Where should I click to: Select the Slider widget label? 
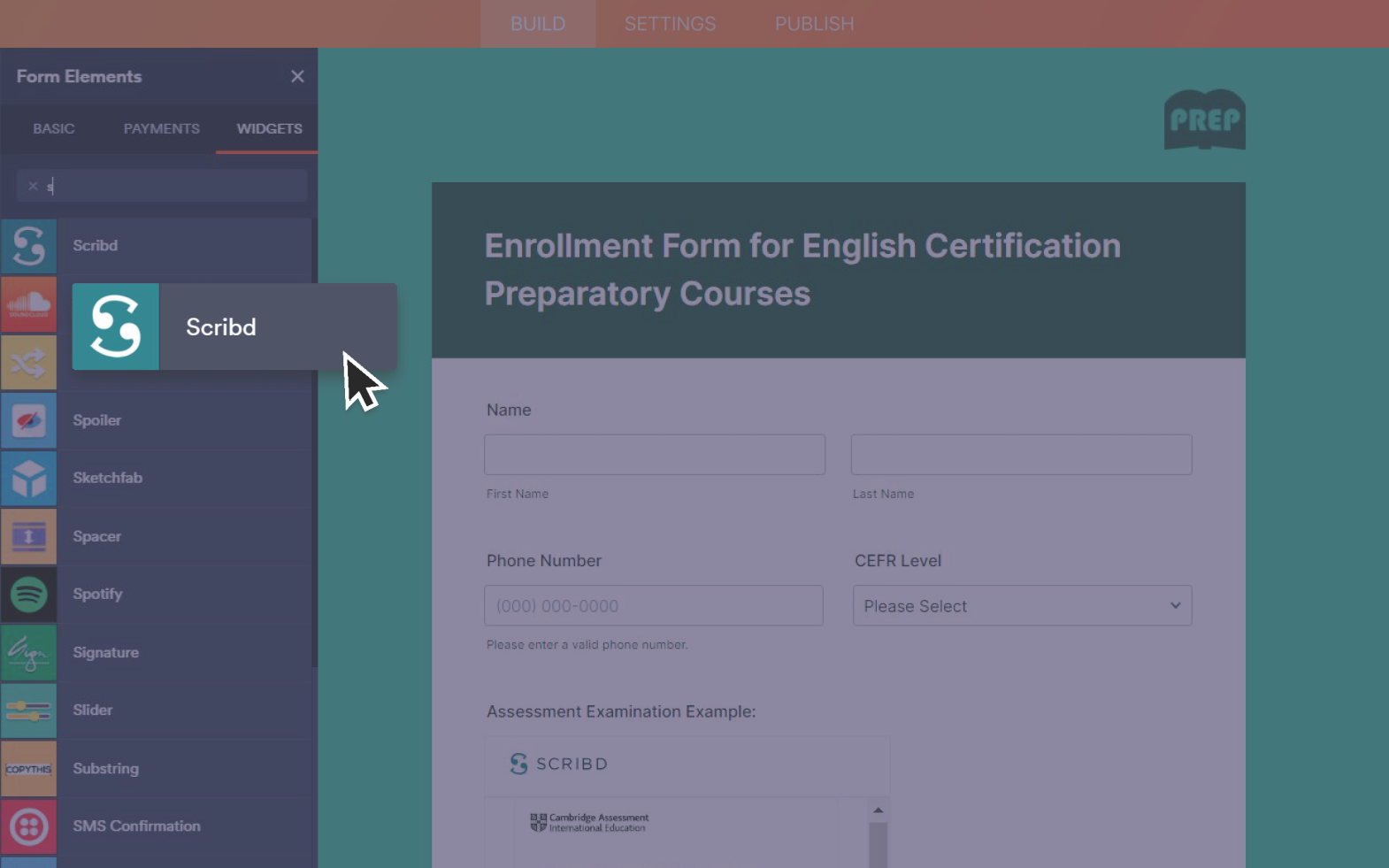93,710
